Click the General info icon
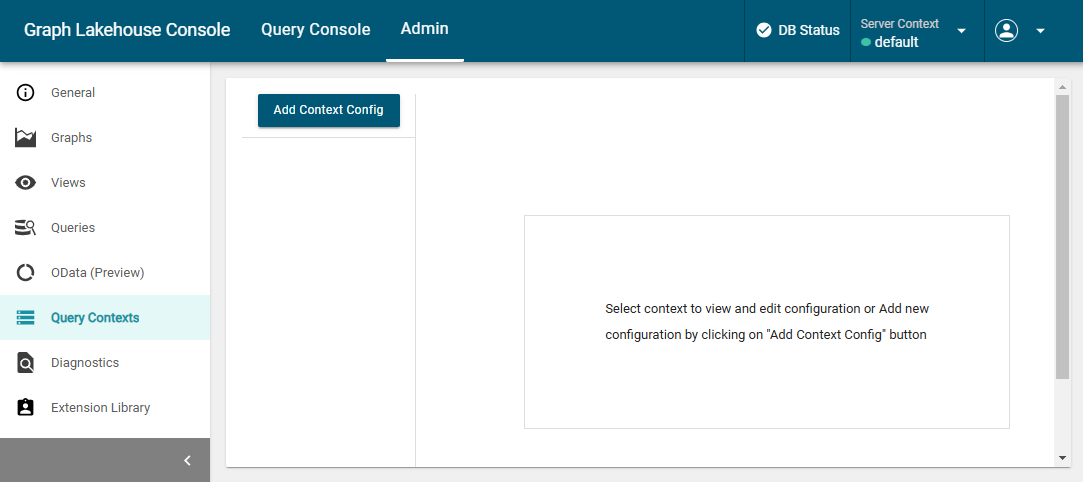1084x482 pixels. (x=26, y=93)
